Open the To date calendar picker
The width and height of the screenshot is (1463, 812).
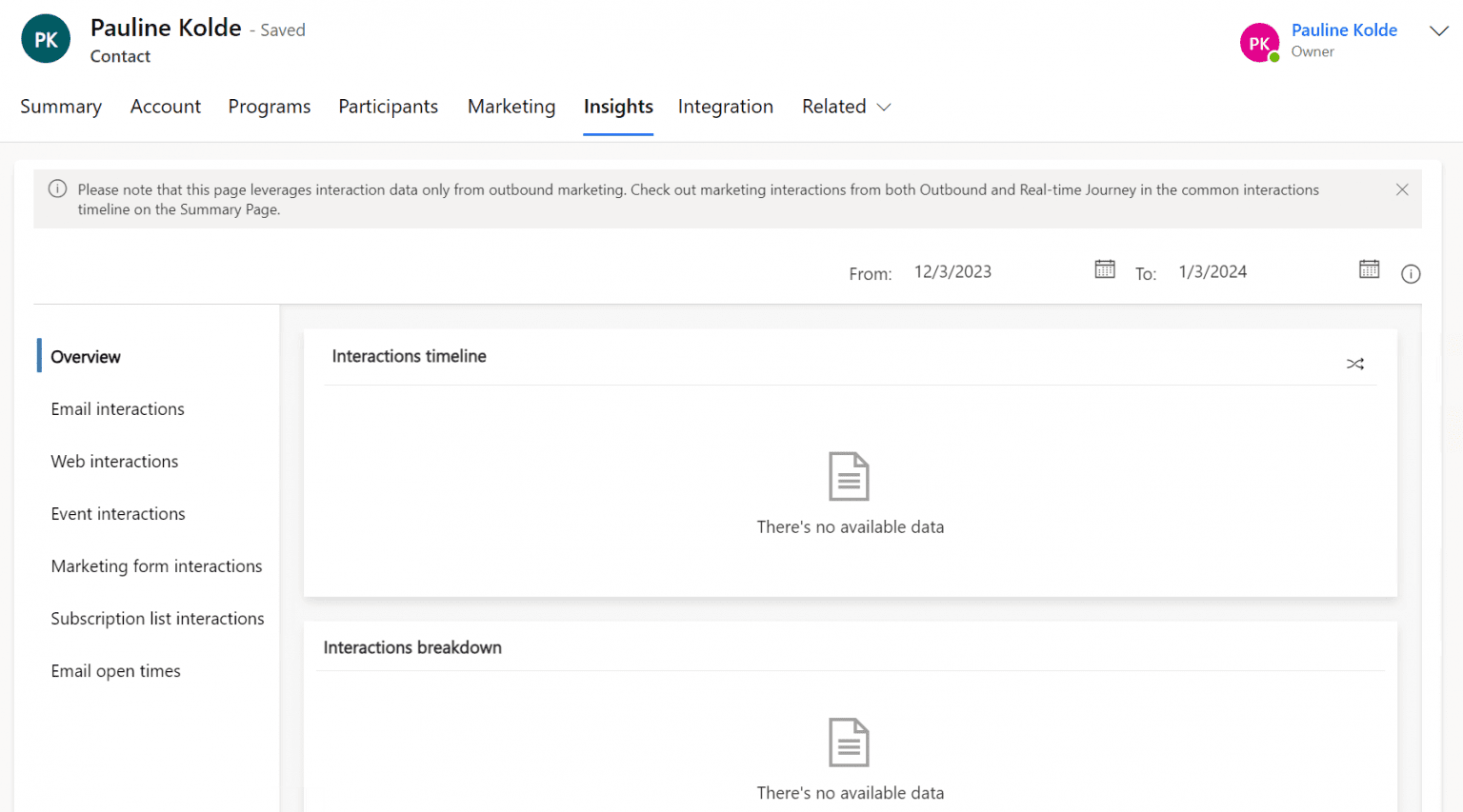pyautogui.click(x=1369, y=269)
